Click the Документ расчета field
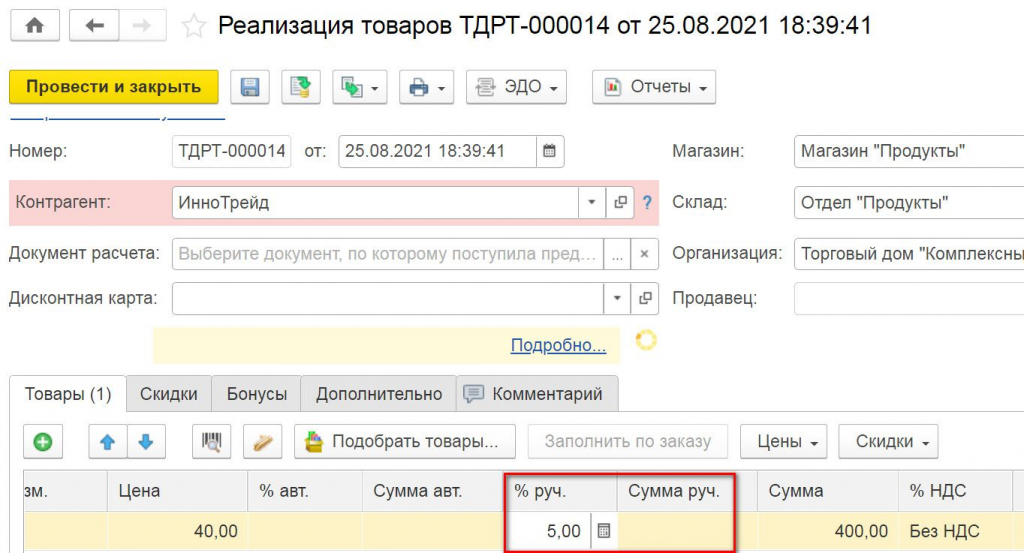The image size is (1024, 553). point(388,254)
